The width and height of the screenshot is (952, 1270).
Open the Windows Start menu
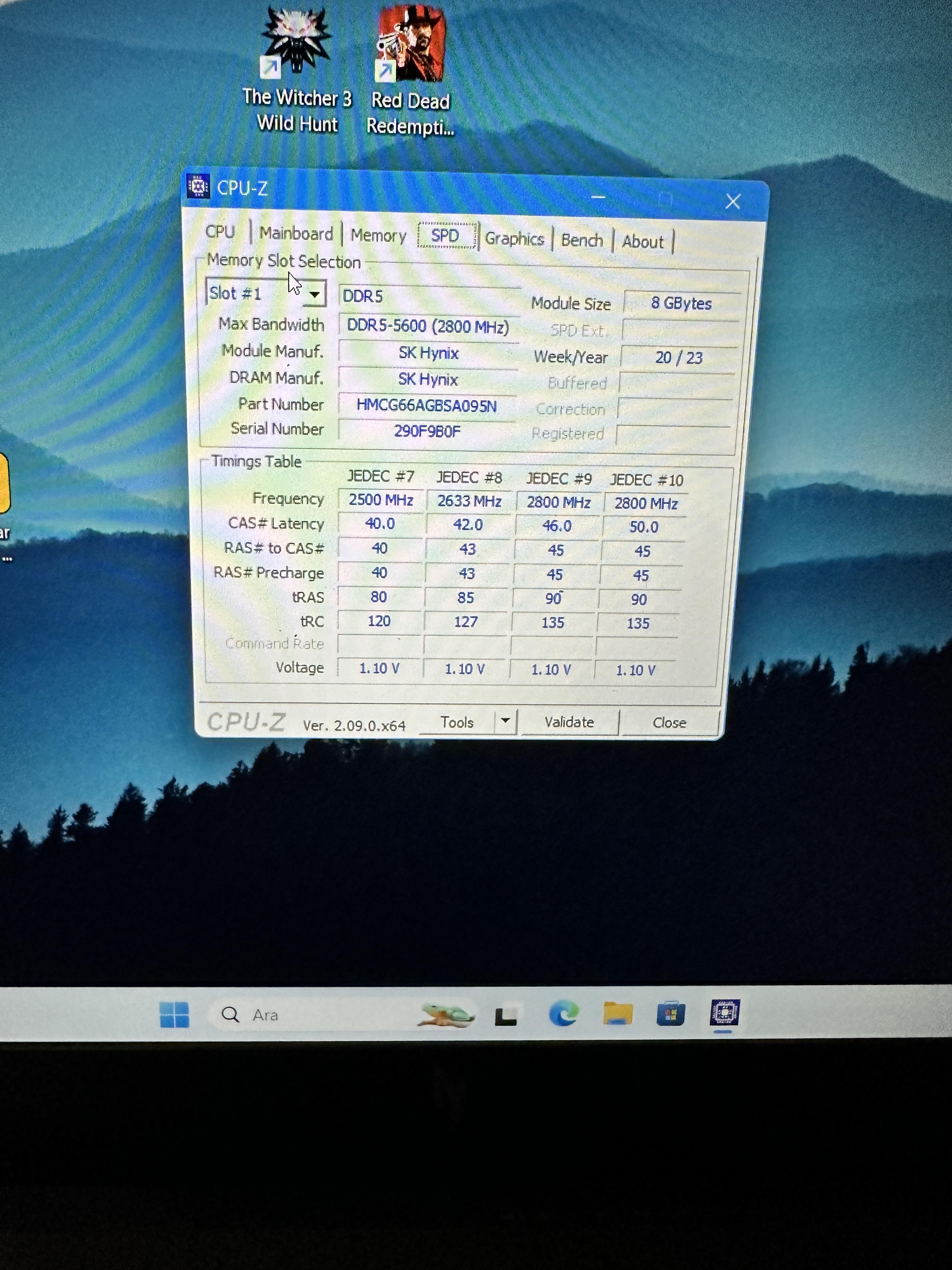(x=174, y=1015)
